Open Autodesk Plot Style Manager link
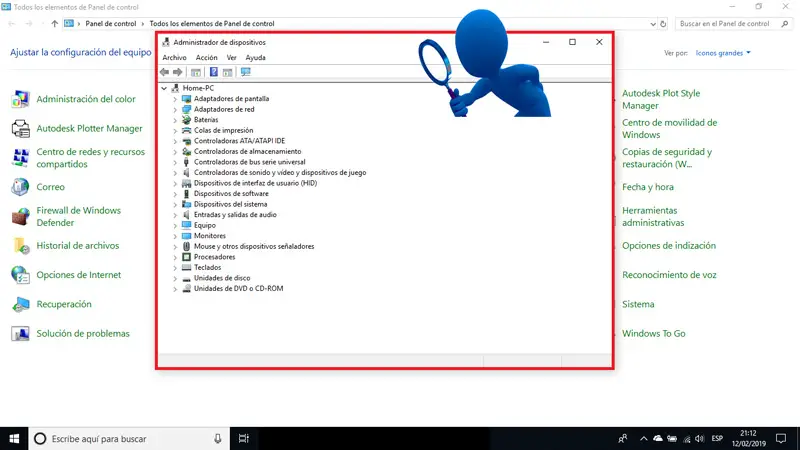 pyautogui.click(x=661, y=99)
